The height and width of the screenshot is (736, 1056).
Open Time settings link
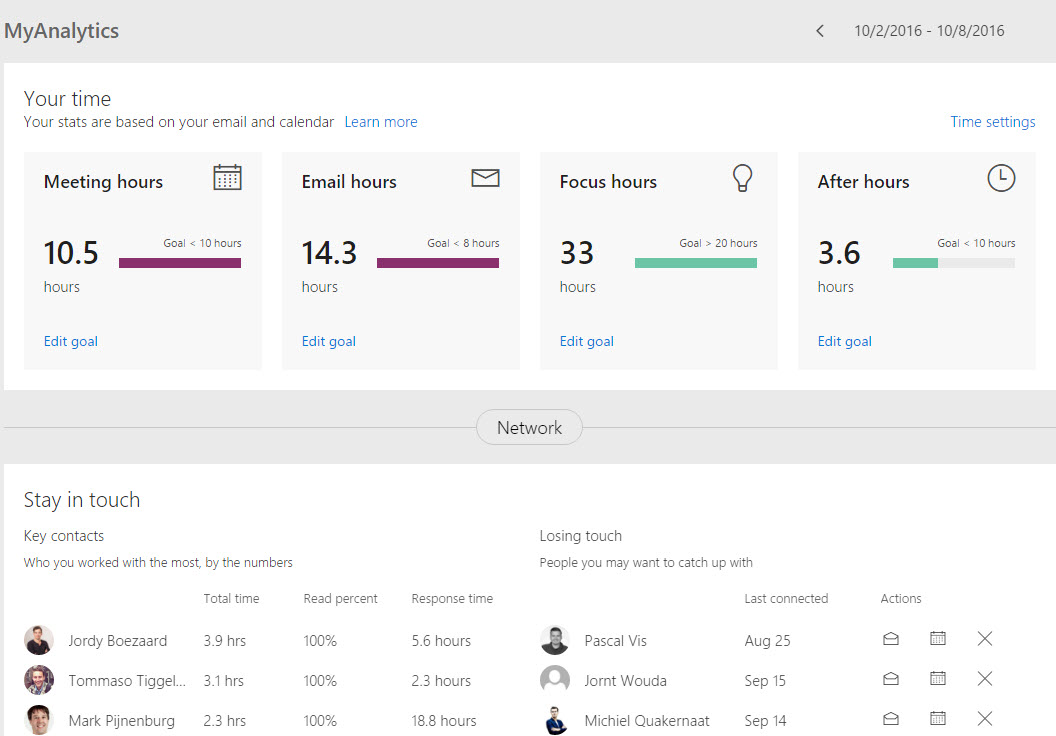point(992,122)
